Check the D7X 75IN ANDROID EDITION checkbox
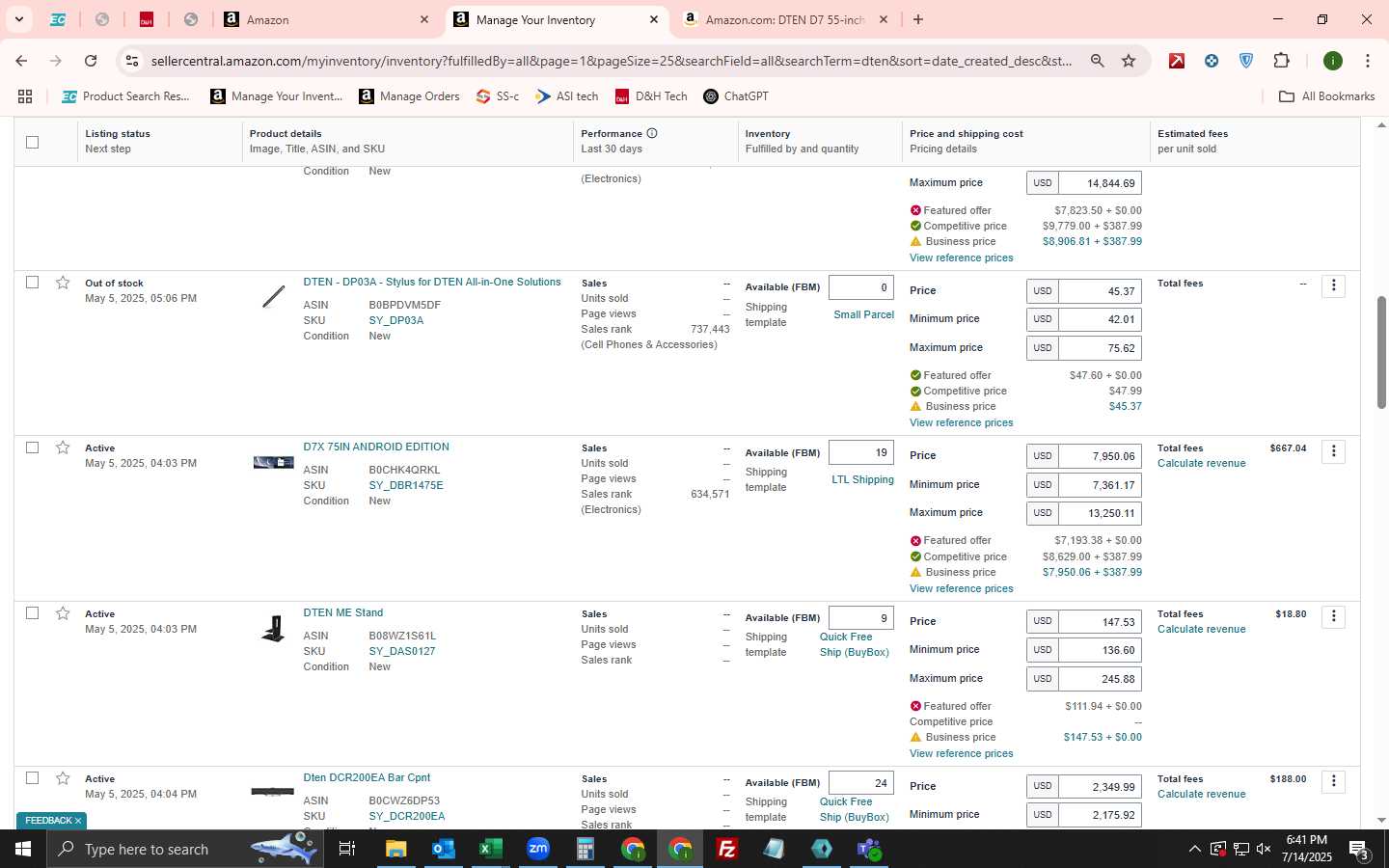Viewport: 1389px width, 868px height. tap(32, 448)
